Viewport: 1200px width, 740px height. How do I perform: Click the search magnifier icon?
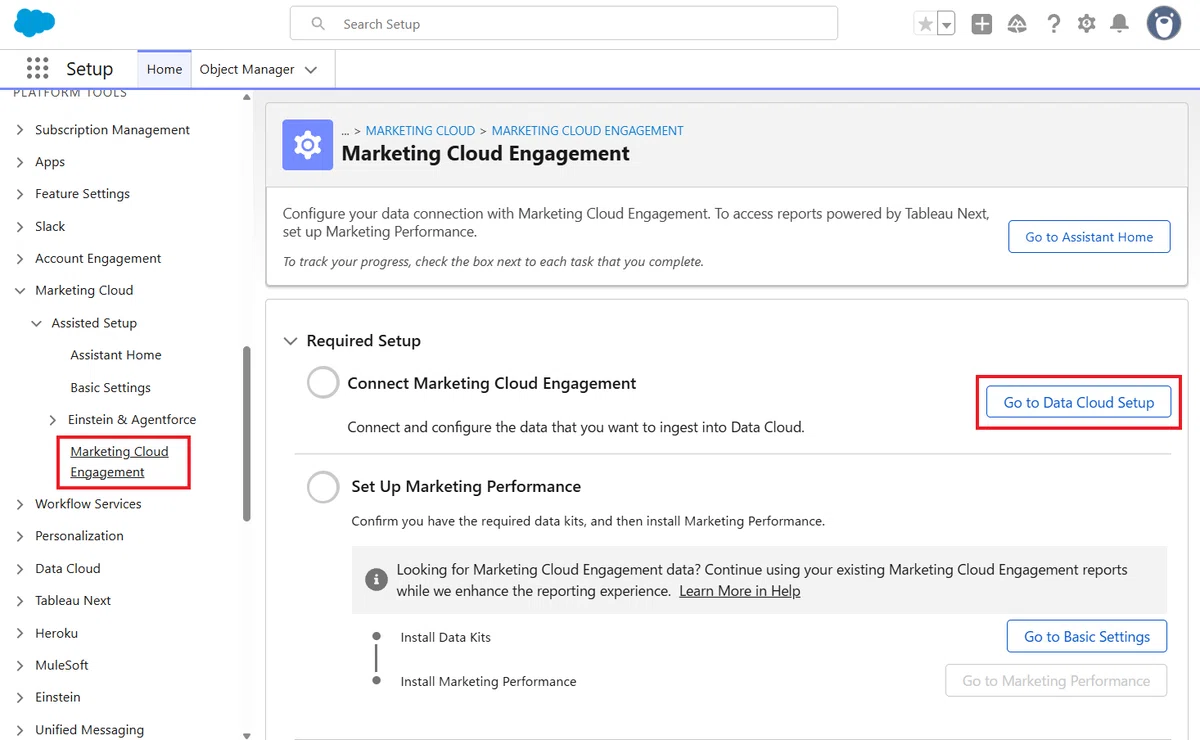coord(318,24)
